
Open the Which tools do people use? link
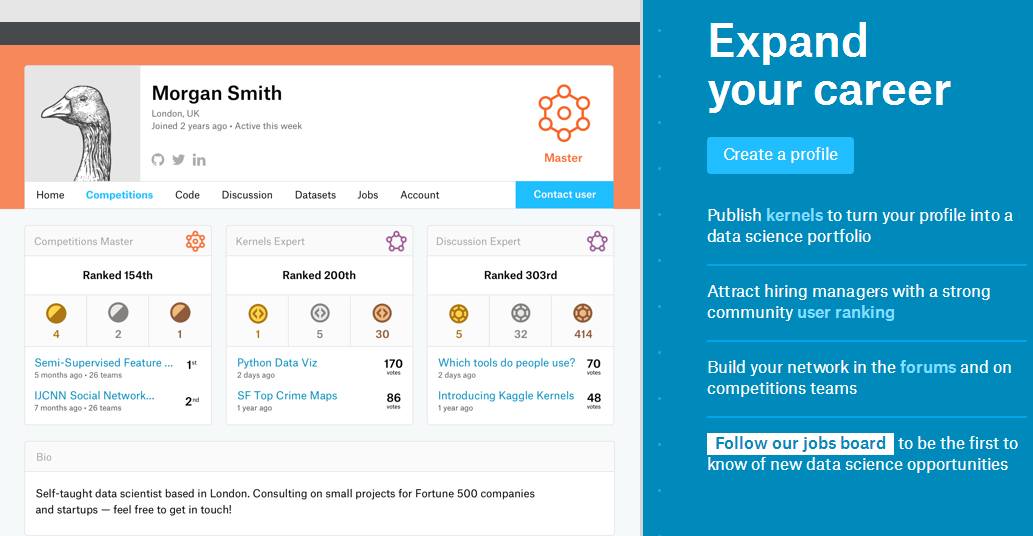[x=506, y=363]
